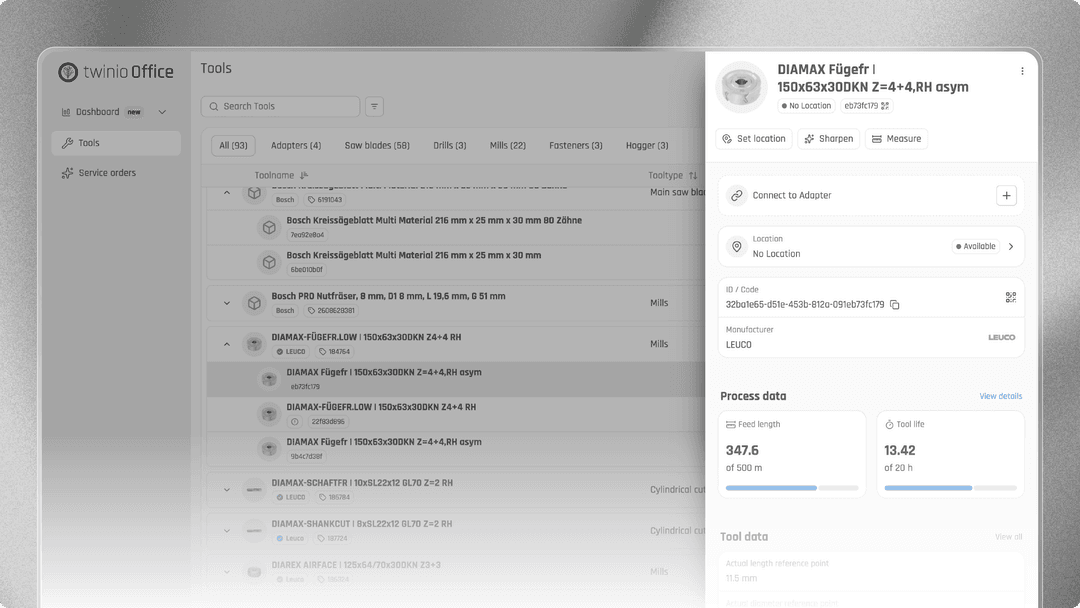Click the Set location button
Screen dimensions: 1080x608
(x=754, y=138)
